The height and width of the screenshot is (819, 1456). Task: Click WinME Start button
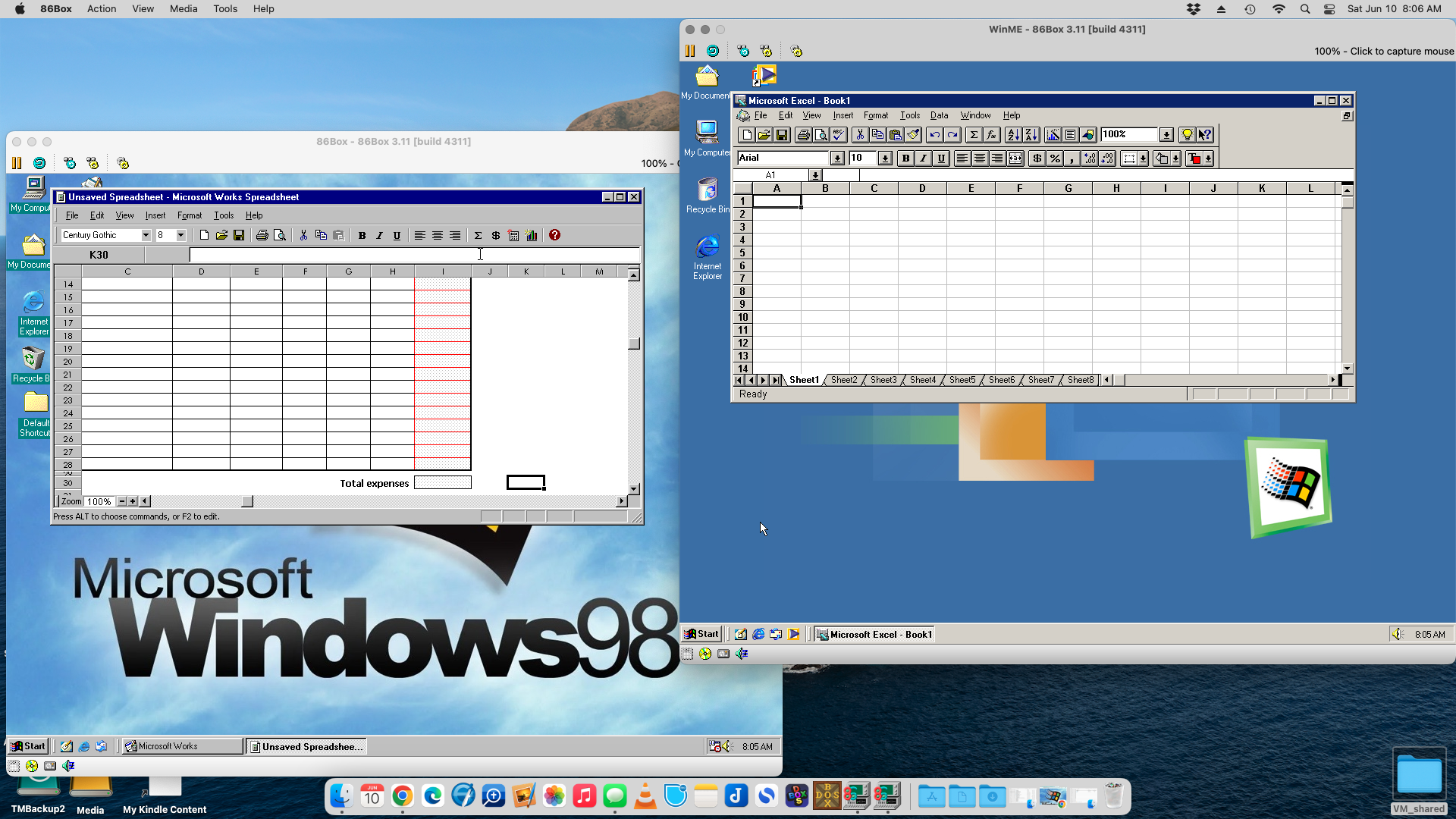[x=701, y=634]
